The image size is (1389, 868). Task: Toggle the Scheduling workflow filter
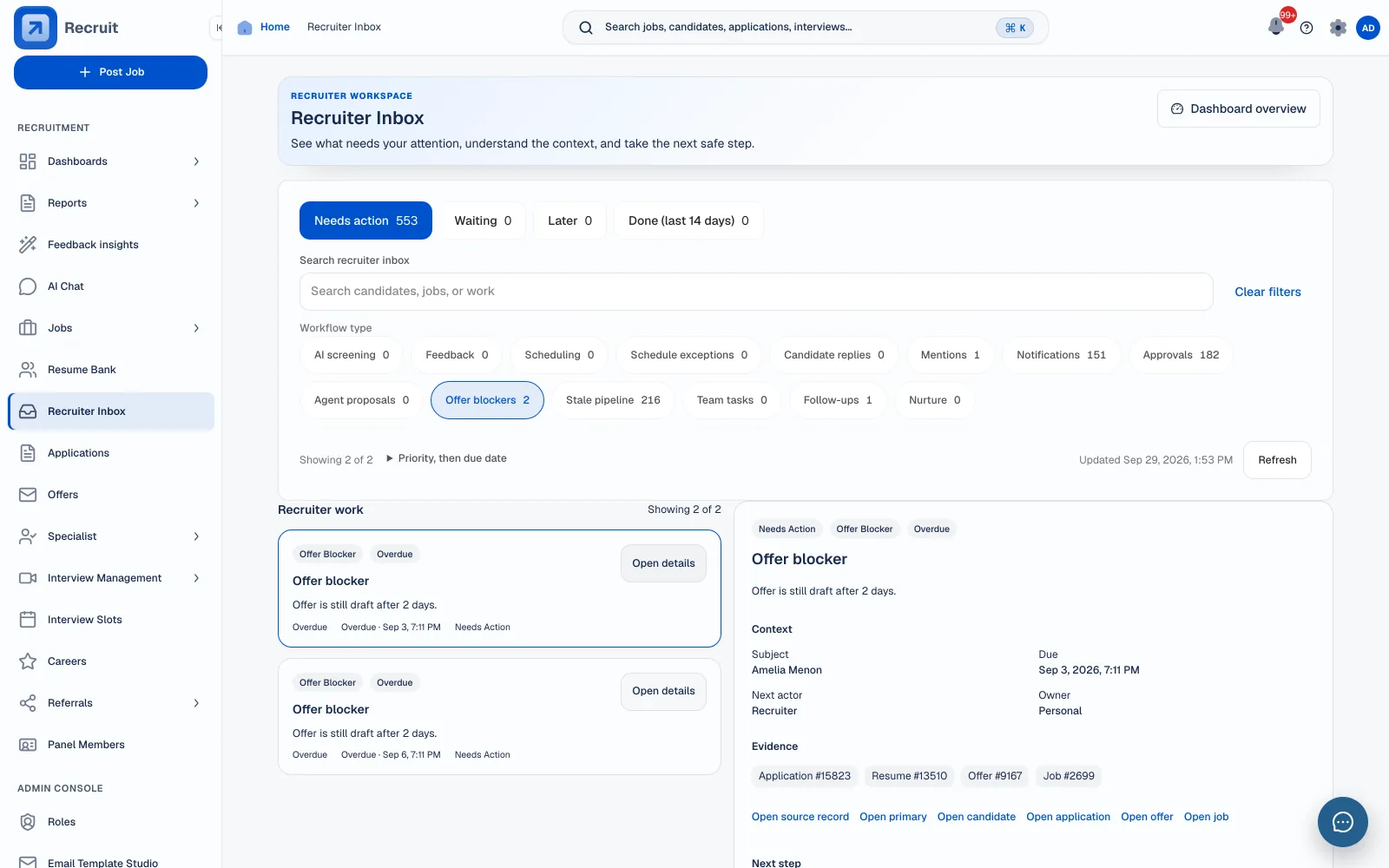[559, 355]
